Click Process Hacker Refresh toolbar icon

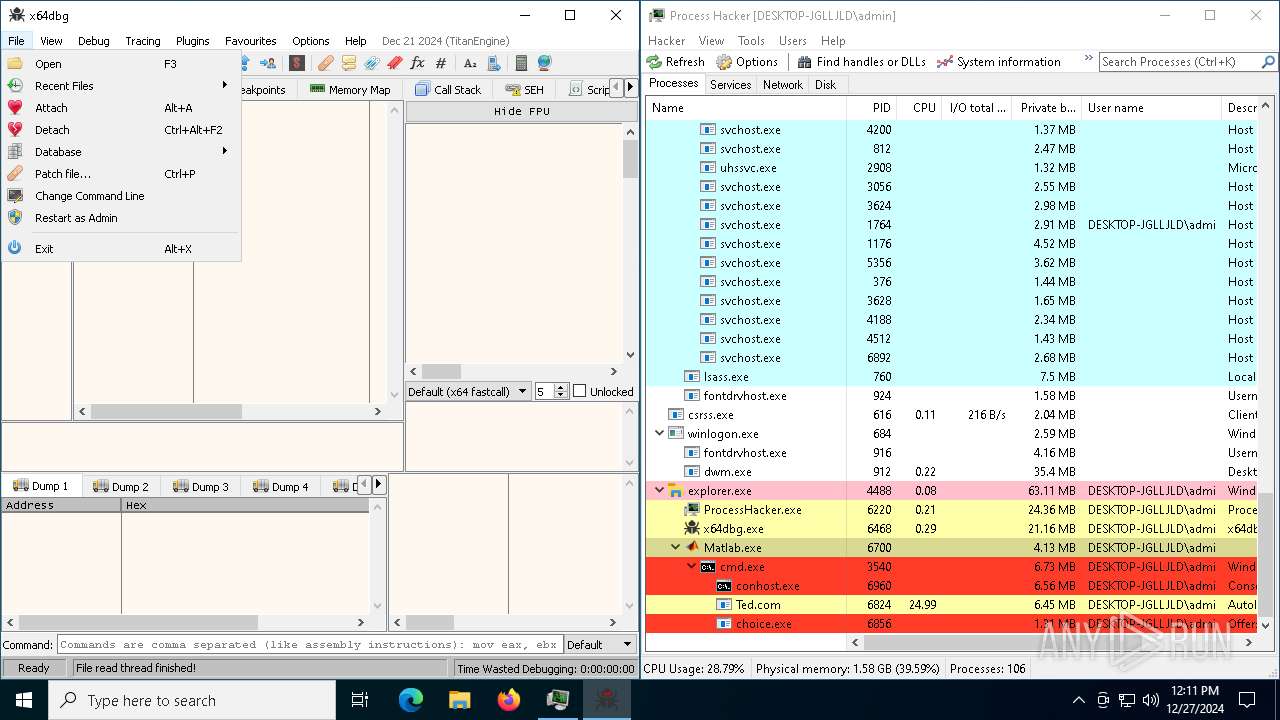(655, 62)
